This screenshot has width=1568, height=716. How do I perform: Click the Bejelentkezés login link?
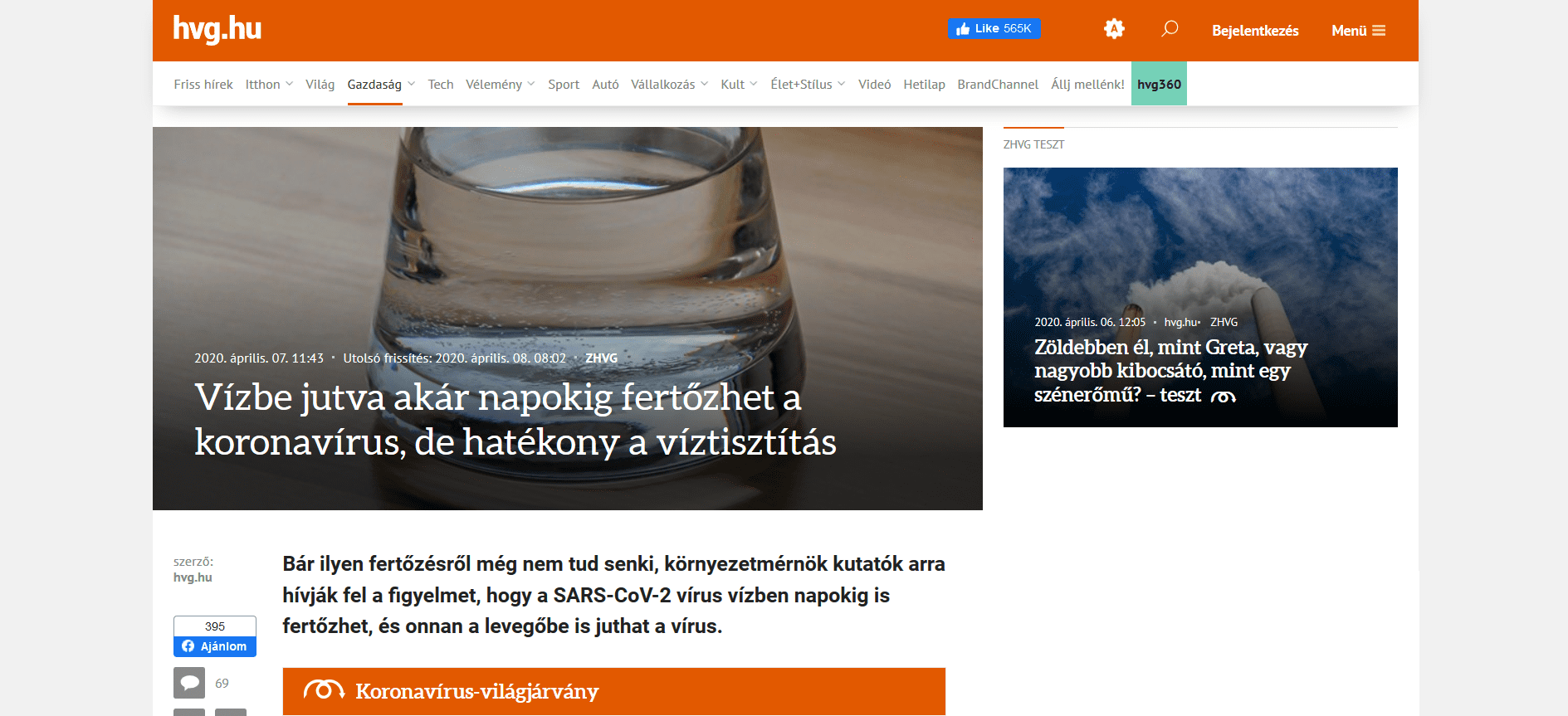pos(1255,31)
